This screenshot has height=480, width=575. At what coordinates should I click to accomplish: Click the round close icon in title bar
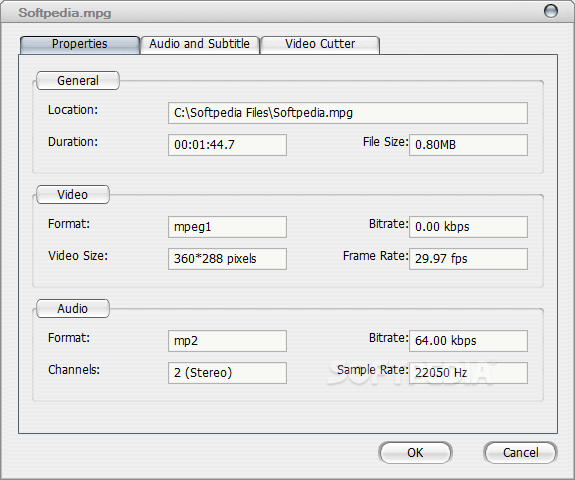550,11
